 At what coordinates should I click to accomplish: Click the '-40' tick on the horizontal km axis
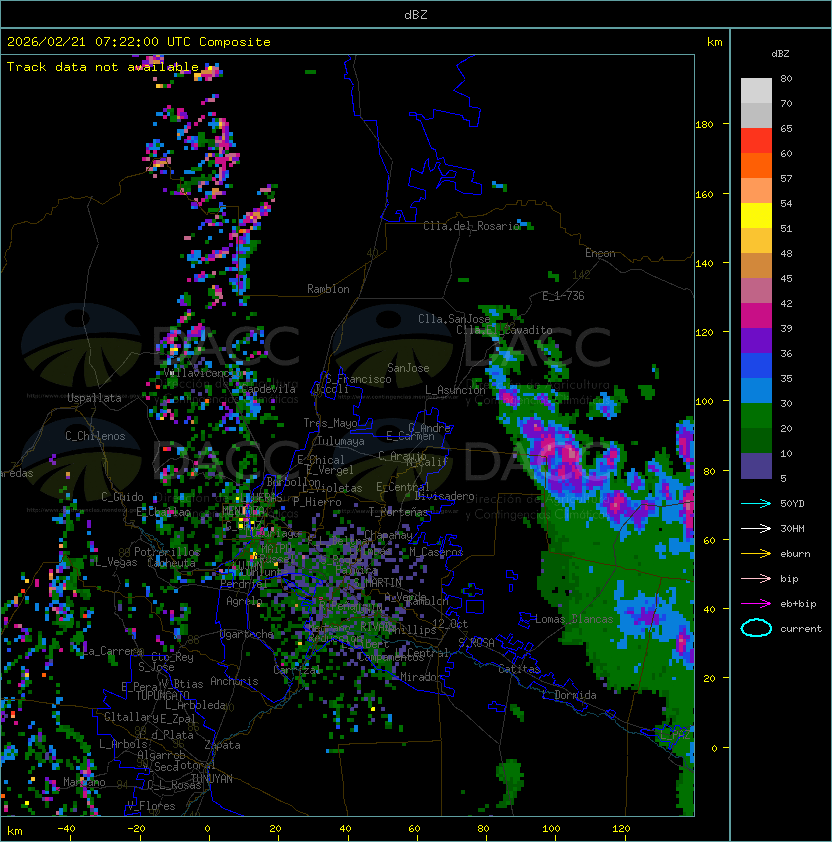[x=66, y=829]
